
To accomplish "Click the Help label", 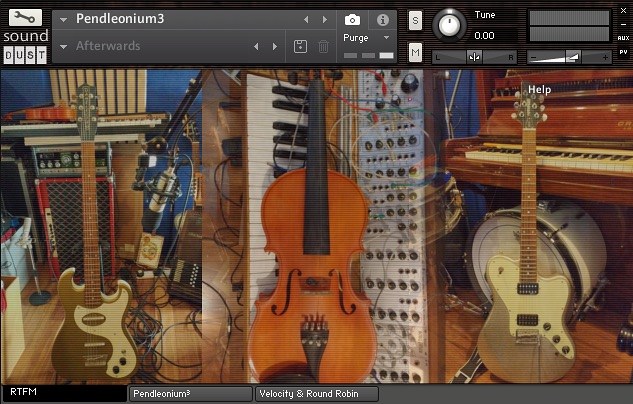I will click(540, 89).
